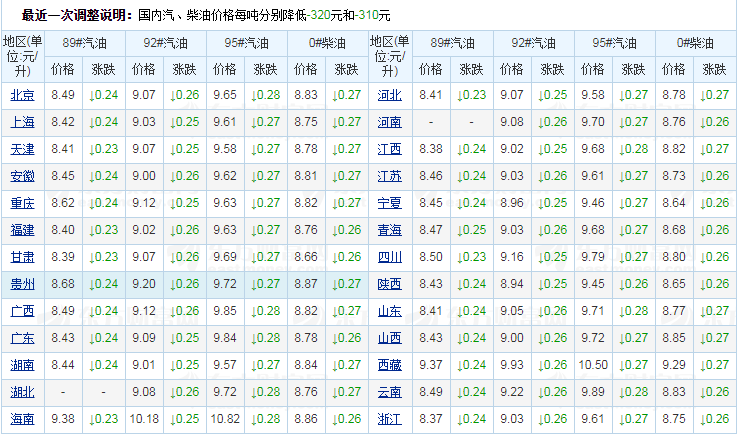Select the 安徽 region link
This screenshot has width=743, height=438.
tap(22, 176)
